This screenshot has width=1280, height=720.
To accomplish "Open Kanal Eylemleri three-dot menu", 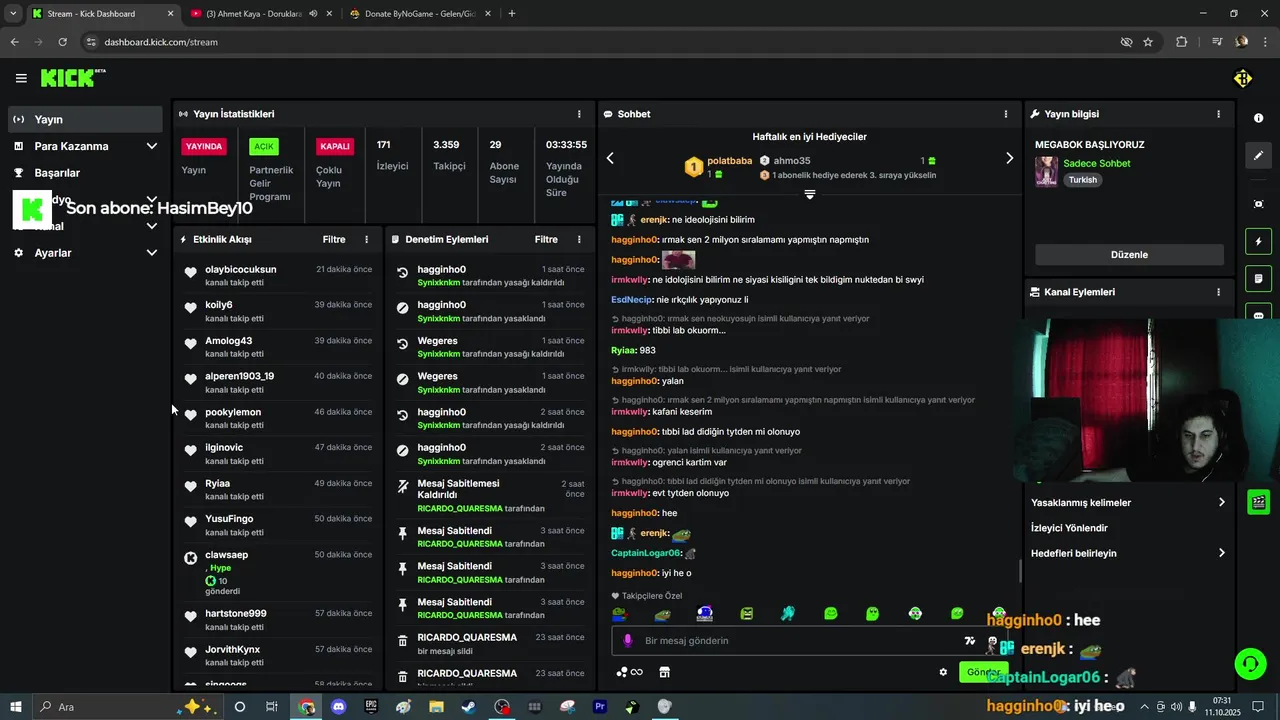I will pyautogui.click(x=1218, y=292).
